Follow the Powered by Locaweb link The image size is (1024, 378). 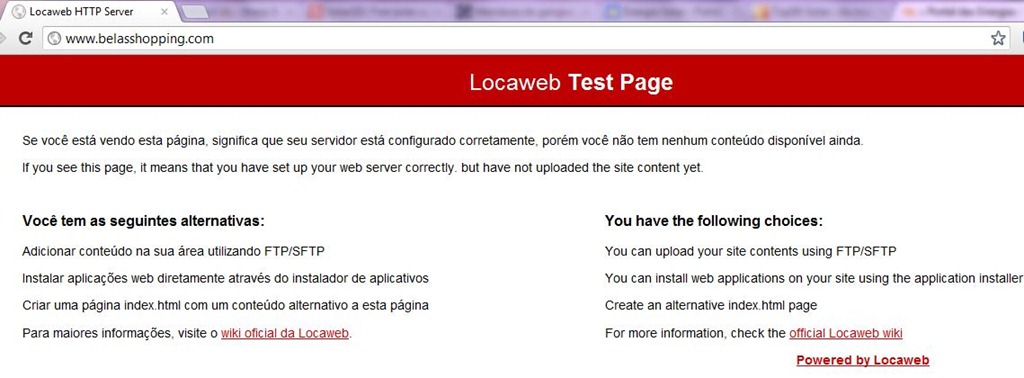tap(863, 360)
